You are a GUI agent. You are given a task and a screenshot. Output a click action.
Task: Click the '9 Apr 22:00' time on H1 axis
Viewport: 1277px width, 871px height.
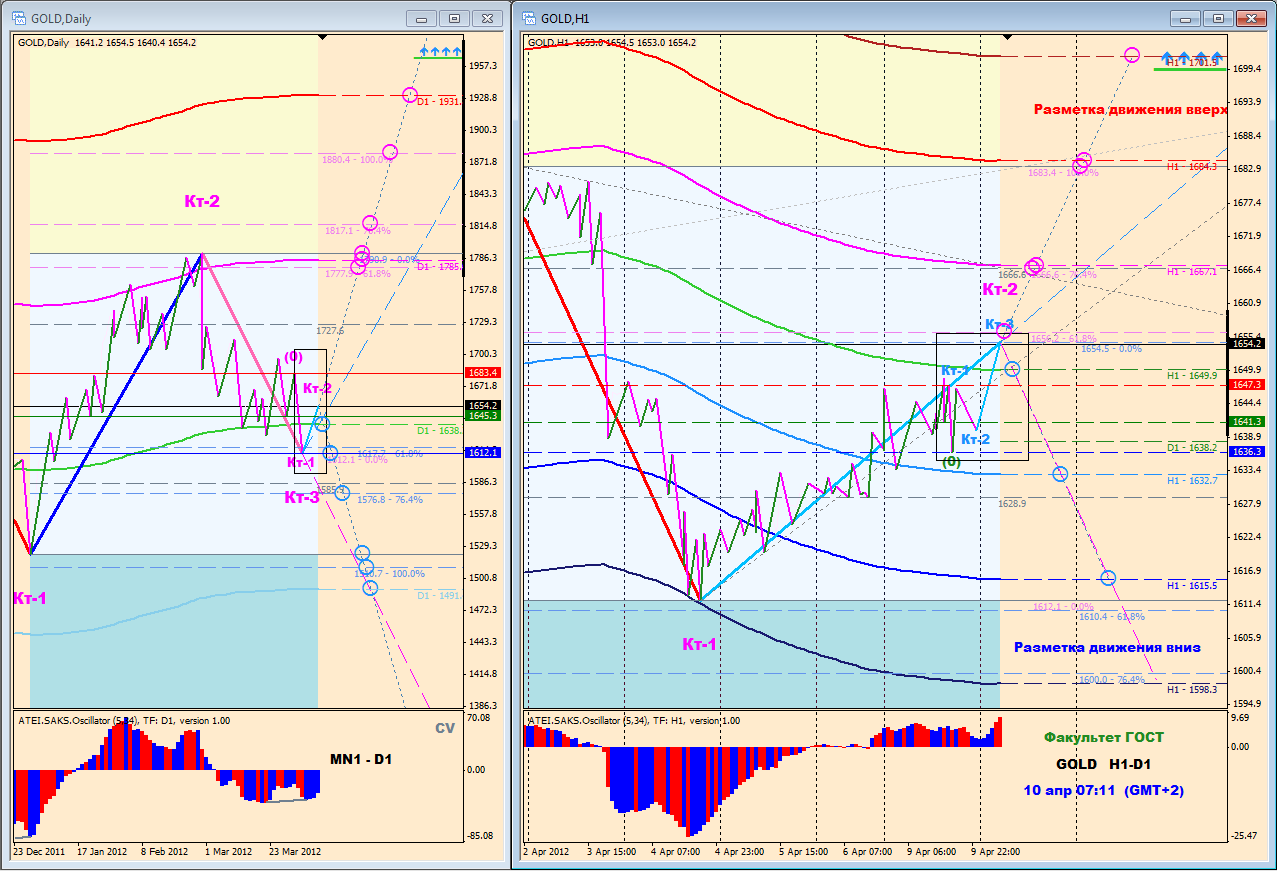[x=994, y=852]
